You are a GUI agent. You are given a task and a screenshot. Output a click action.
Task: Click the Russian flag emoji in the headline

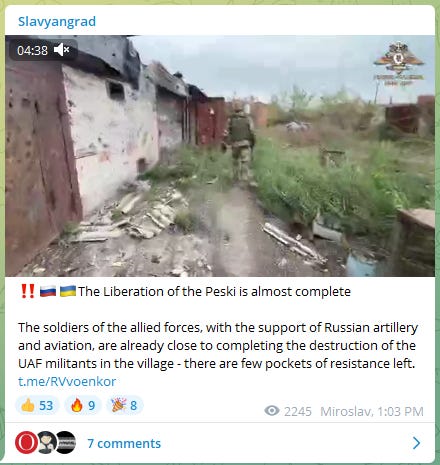[x=48, y=291]
